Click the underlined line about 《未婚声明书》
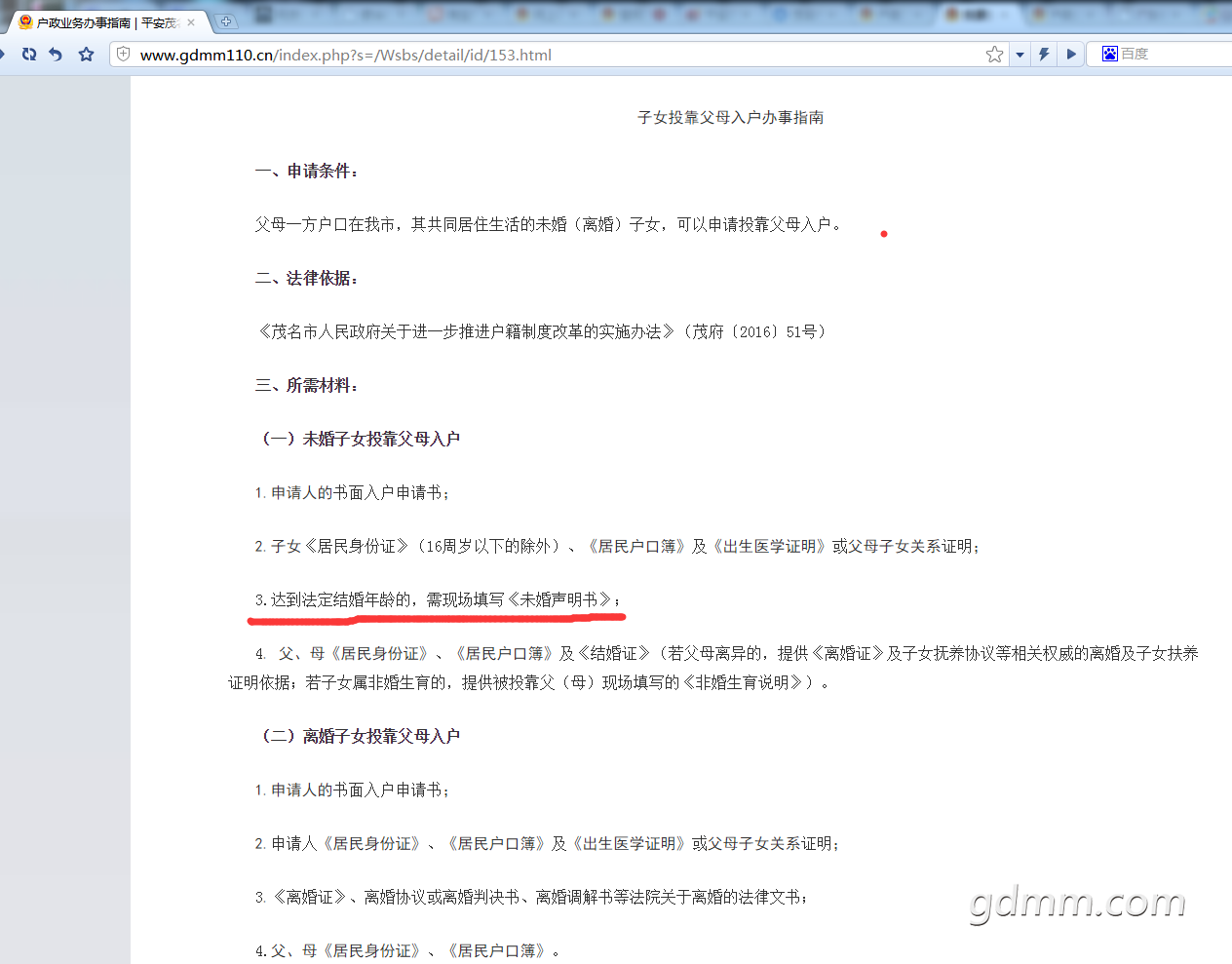Image resolution: width=1232 pixels, height=964 pixels. [438, 599]
